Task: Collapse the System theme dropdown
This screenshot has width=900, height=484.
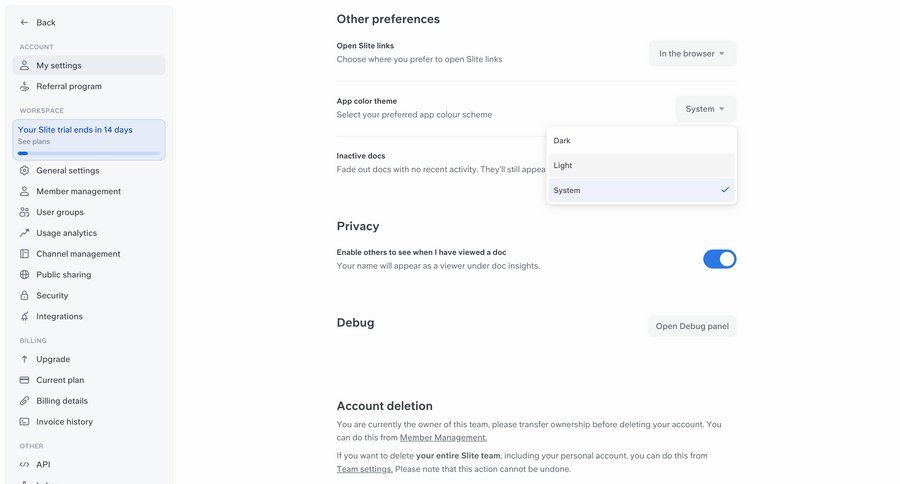Action: tap(705, 109)
